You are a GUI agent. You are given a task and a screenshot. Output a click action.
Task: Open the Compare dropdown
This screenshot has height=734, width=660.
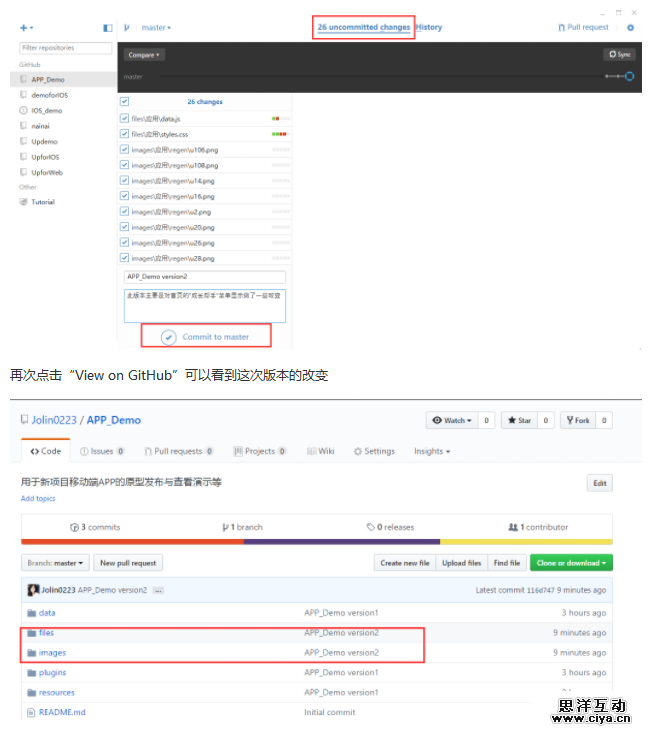point(144,55)
